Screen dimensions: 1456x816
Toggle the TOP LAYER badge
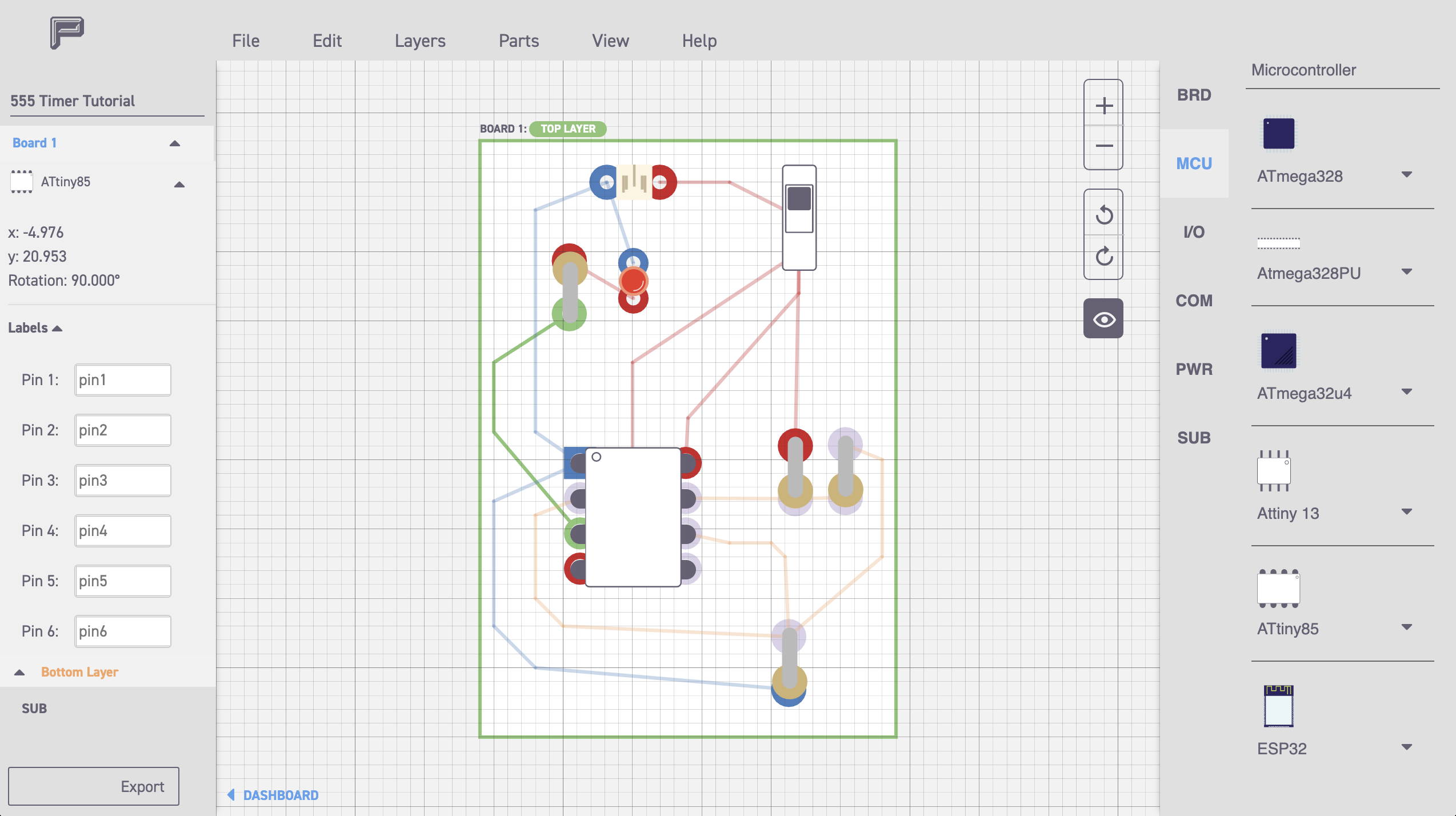coord(567,129)
